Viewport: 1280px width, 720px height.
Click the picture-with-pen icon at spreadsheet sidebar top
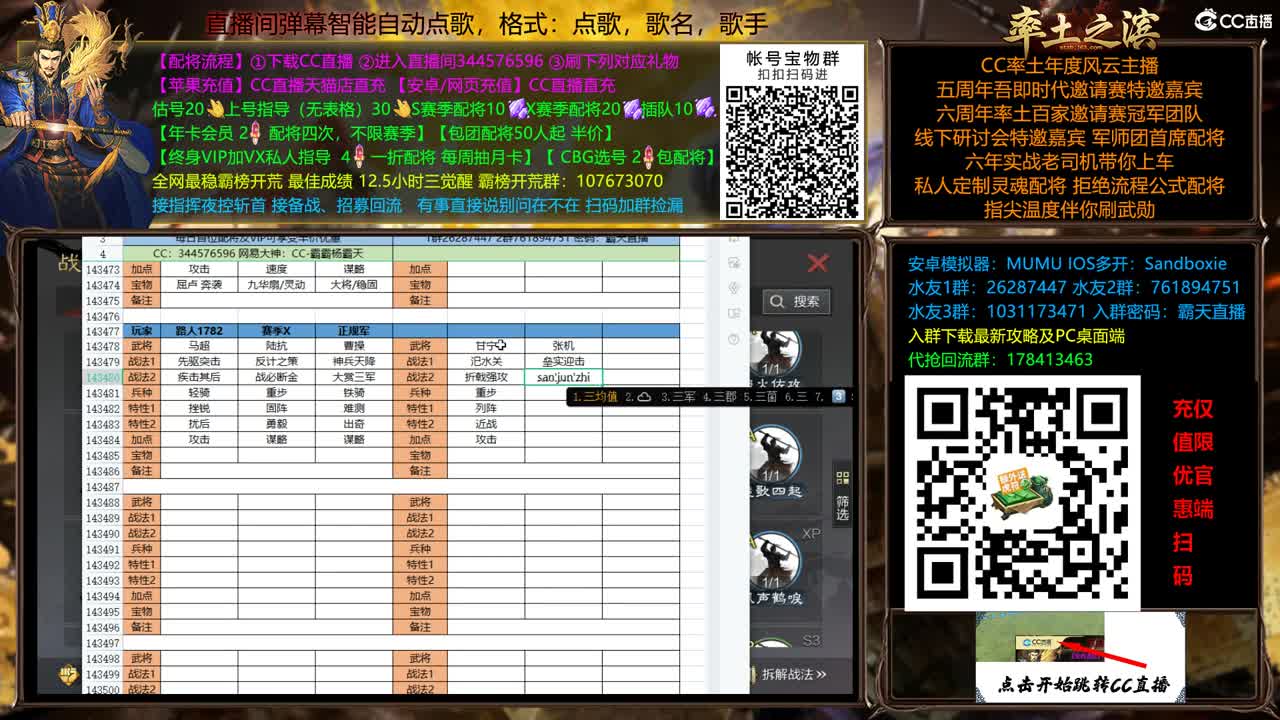(x=734, y=262)
